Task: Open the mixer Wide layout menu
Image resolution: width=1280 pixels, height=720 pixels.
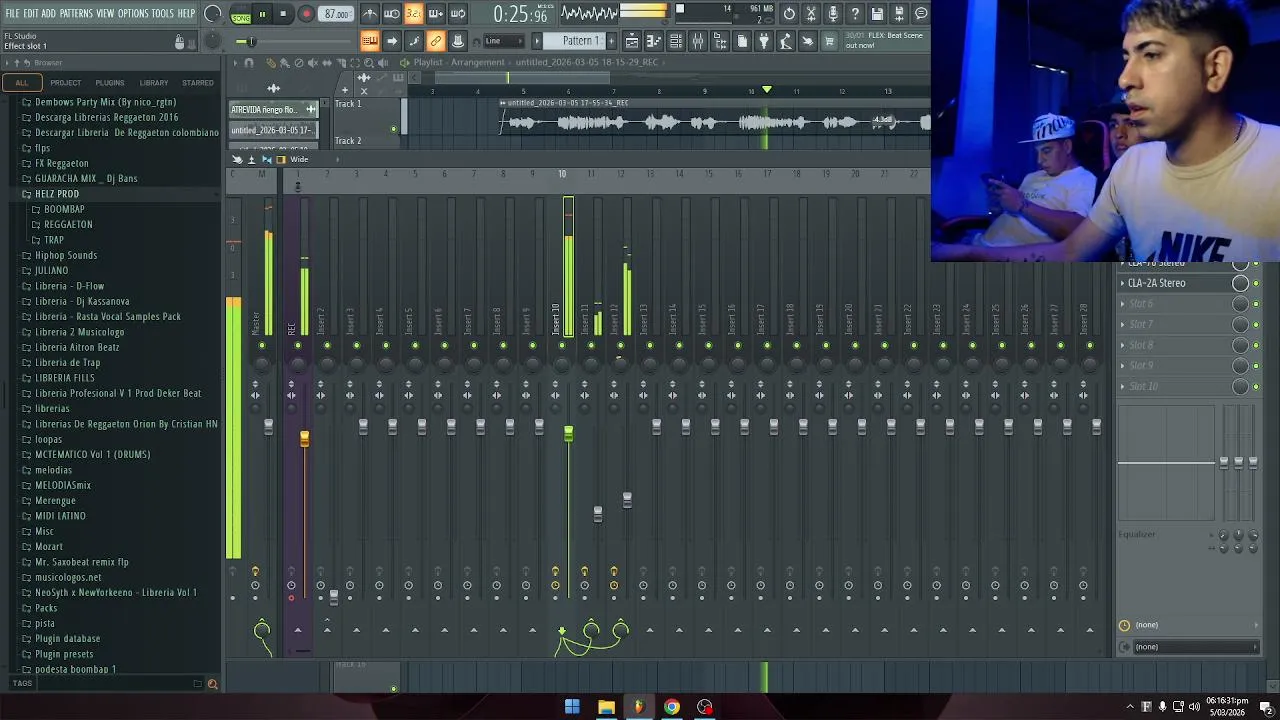Action: [299, 160]
